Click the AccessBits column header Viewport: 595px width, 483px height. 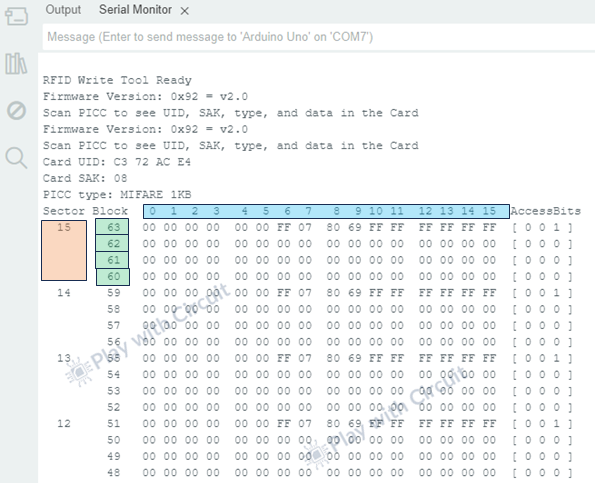coord(546,211)
